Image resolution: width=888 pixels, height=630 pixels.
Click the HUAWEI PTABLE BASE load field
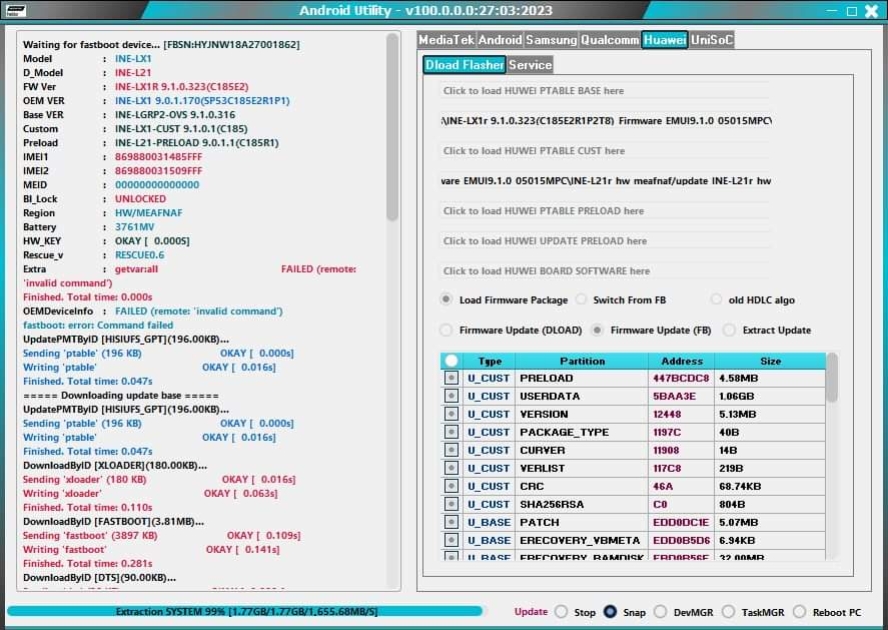[x=604, y=91]
